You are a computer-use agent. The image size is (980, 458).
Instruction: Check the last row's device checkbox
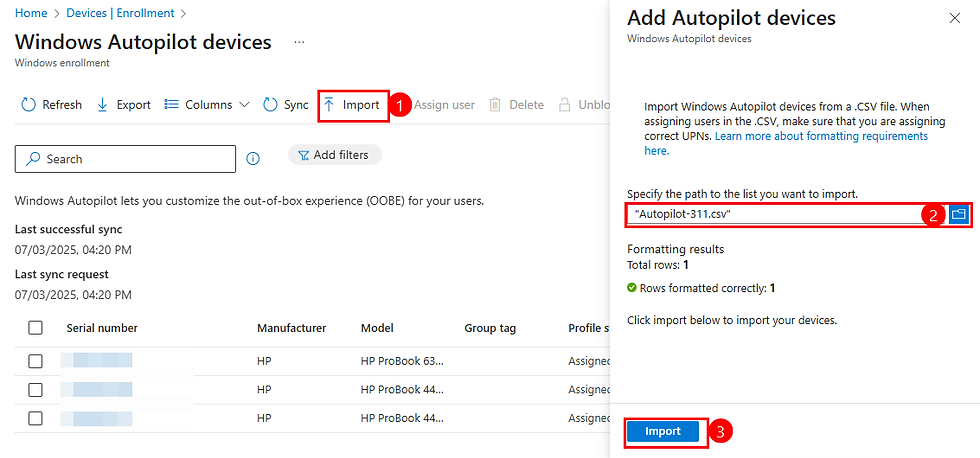[36, 419]
